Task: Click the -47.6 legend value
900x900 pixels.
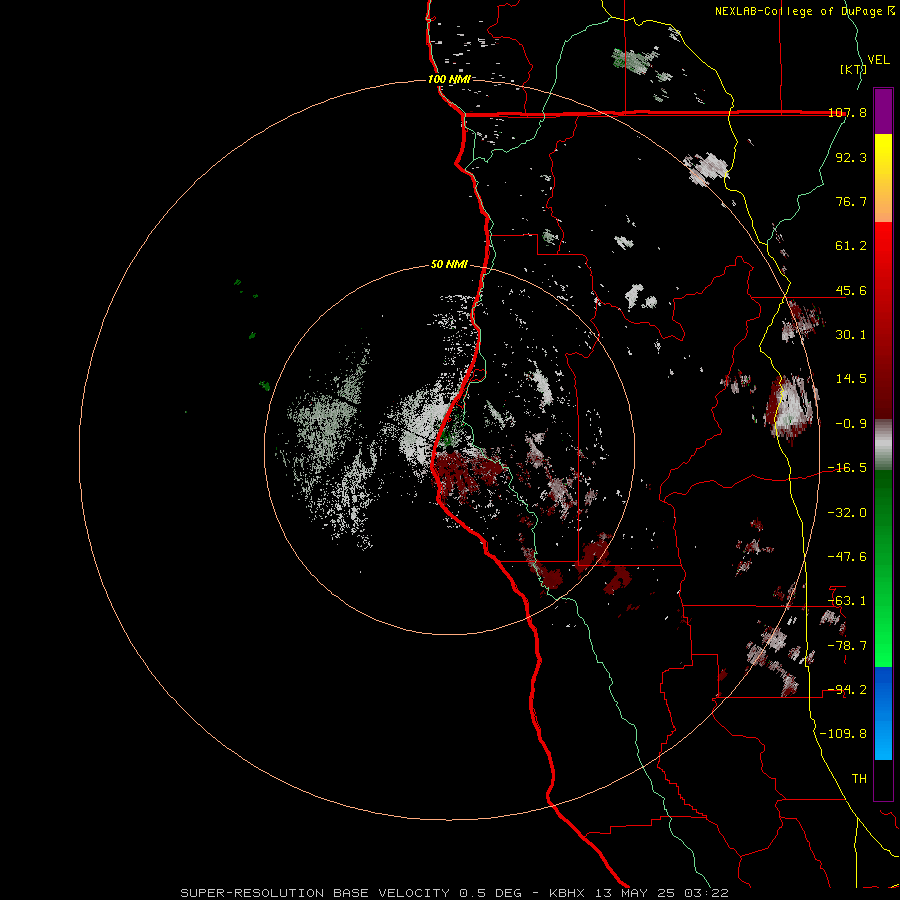Action: tap(847, 557)
